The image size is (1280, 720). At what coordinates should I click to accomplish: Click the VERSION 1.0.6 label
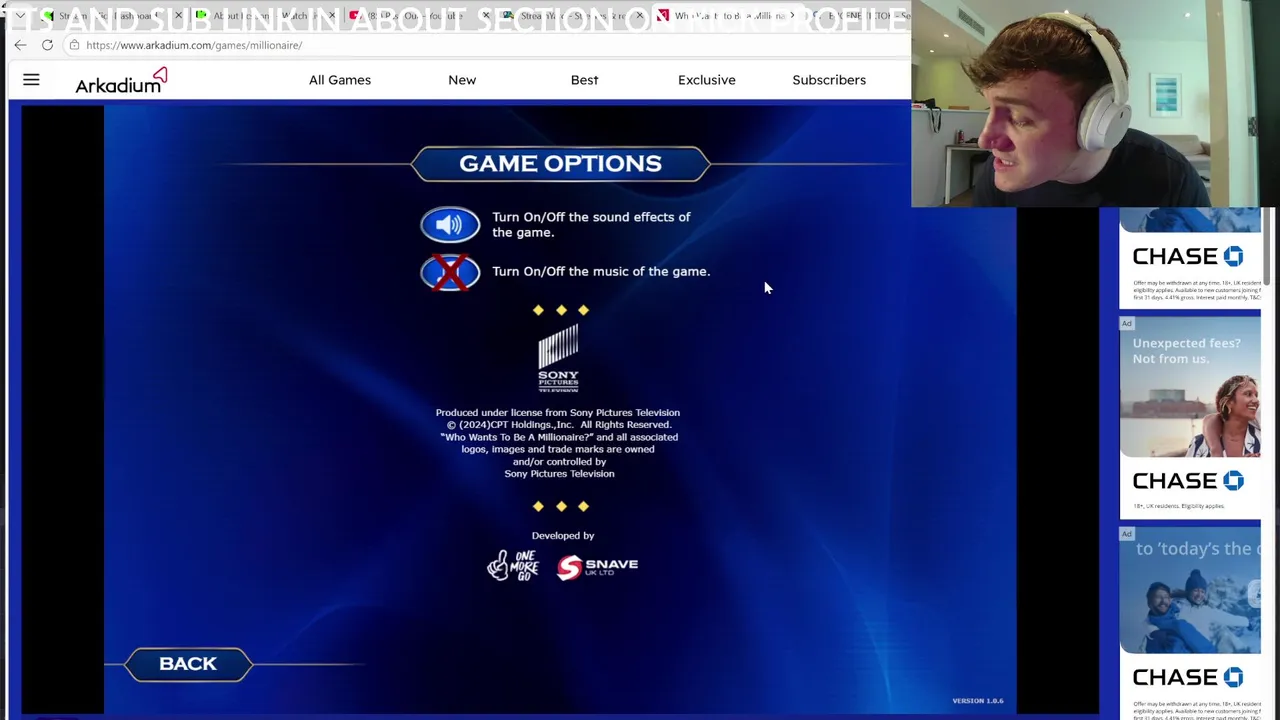977,701
